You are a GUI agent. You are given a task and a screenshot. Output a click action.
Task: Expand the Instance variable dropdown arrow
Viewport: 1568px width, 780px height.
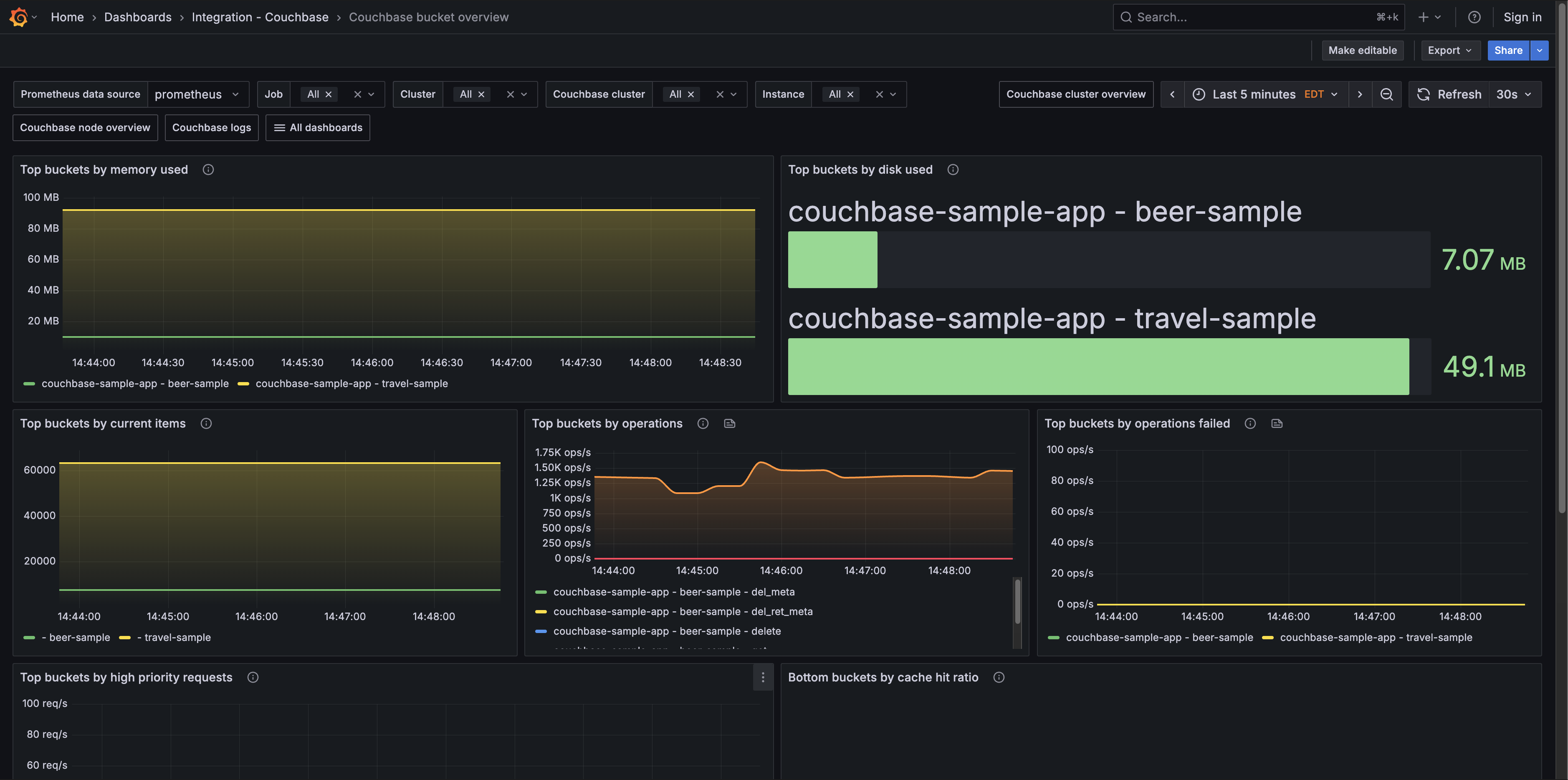click(893, 94)
